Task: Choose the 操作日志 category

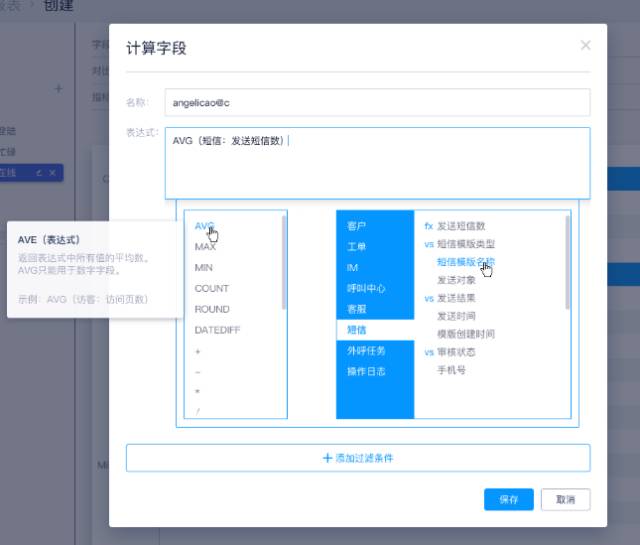Action: click(366, 371)
